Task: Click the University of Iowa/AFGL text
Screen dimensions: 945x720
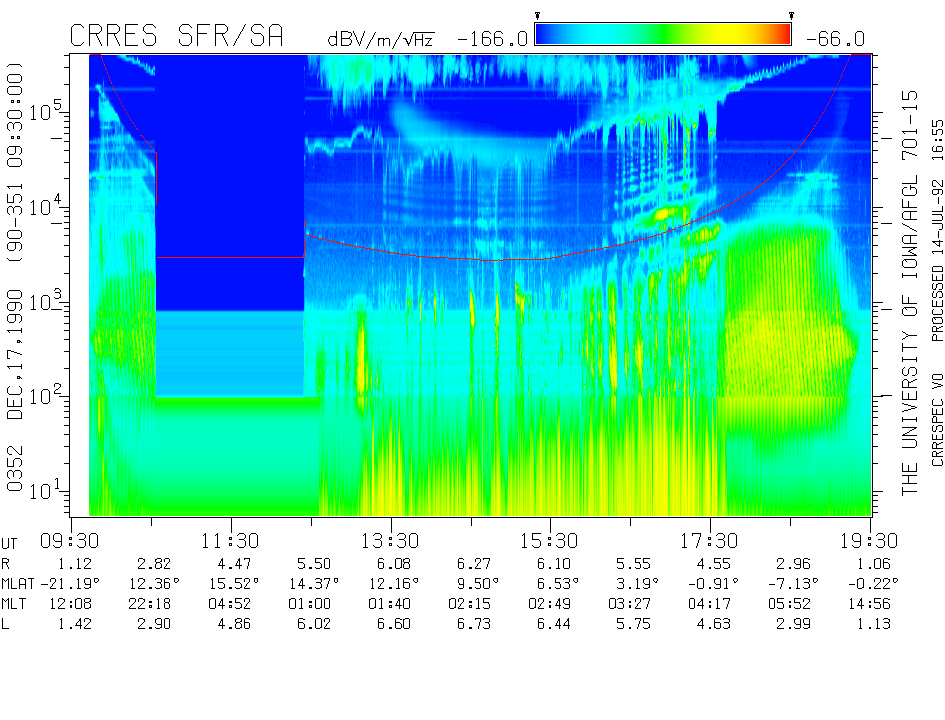Action: tap(910, 292)
